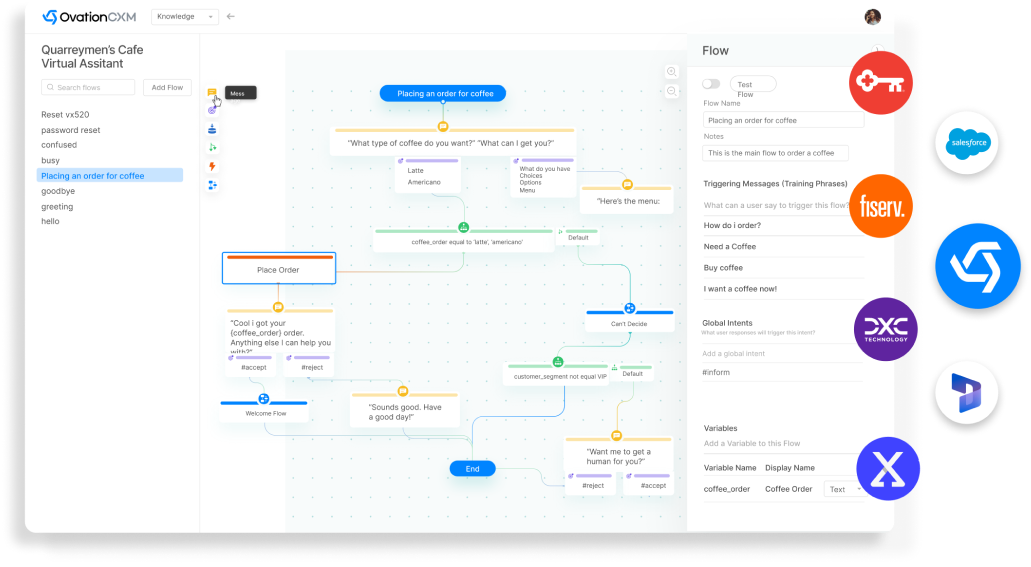The height and width of the screenshot is (567, 1031).
Task: Select the blue End node
Action: tap(472, 469)
